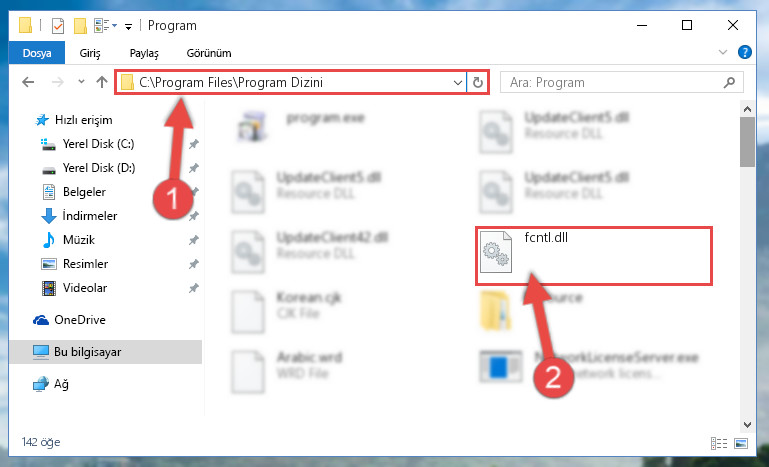Switch to large icons view layout

[741, 443]
